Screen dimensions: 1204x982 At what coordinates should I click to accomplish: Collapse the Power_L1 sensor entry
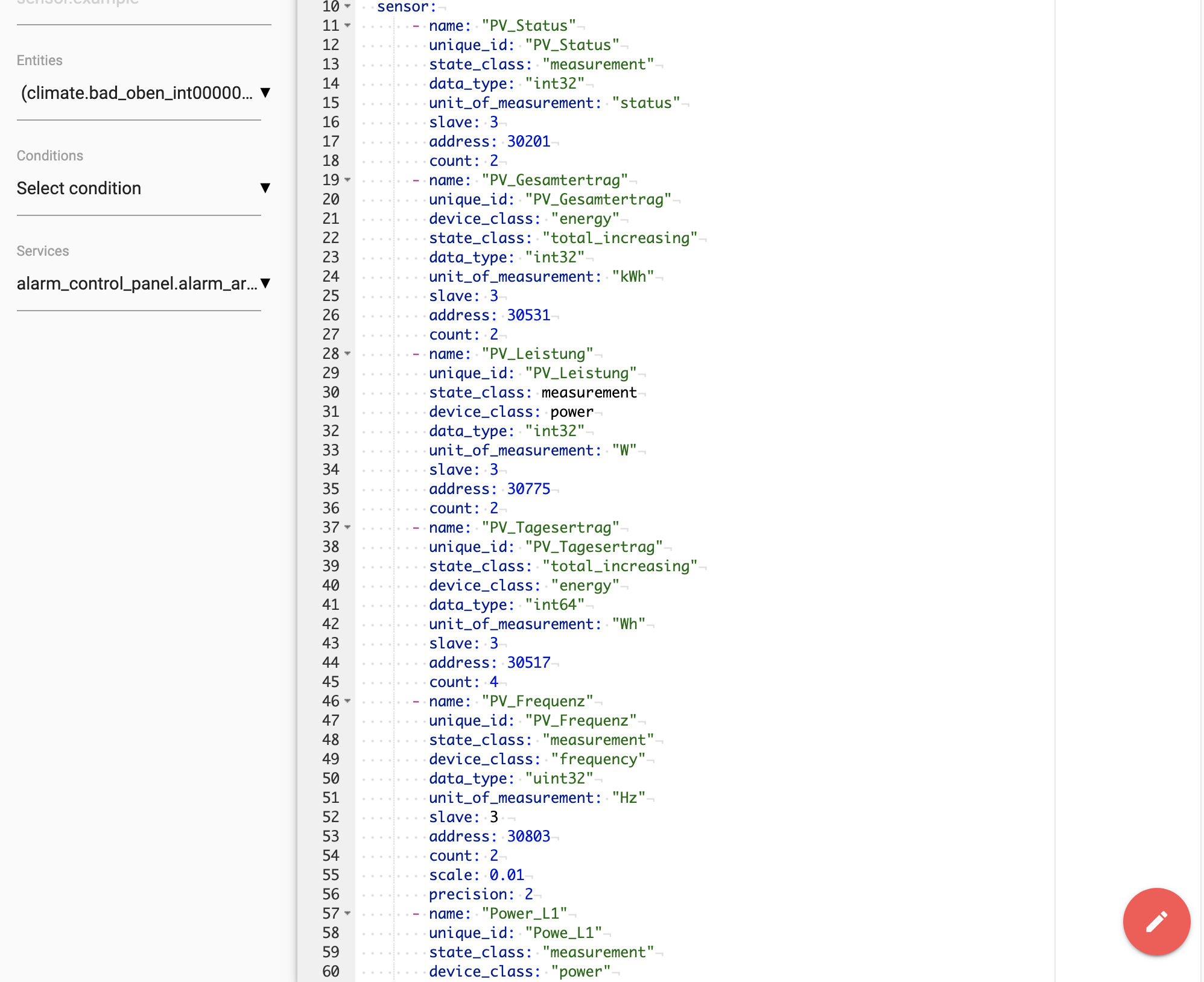(347, 913)
